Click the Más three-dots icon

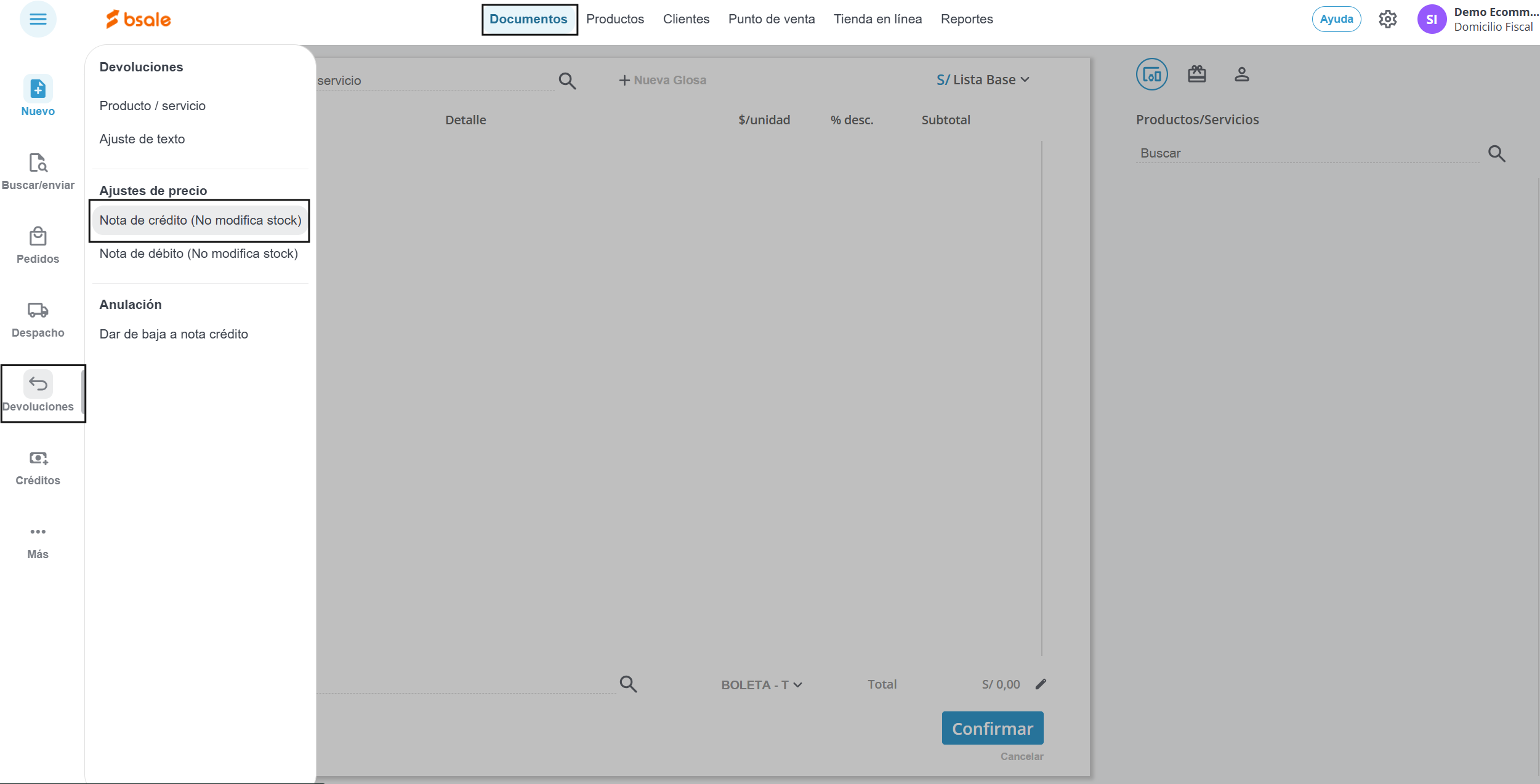(x=38, y=533)
